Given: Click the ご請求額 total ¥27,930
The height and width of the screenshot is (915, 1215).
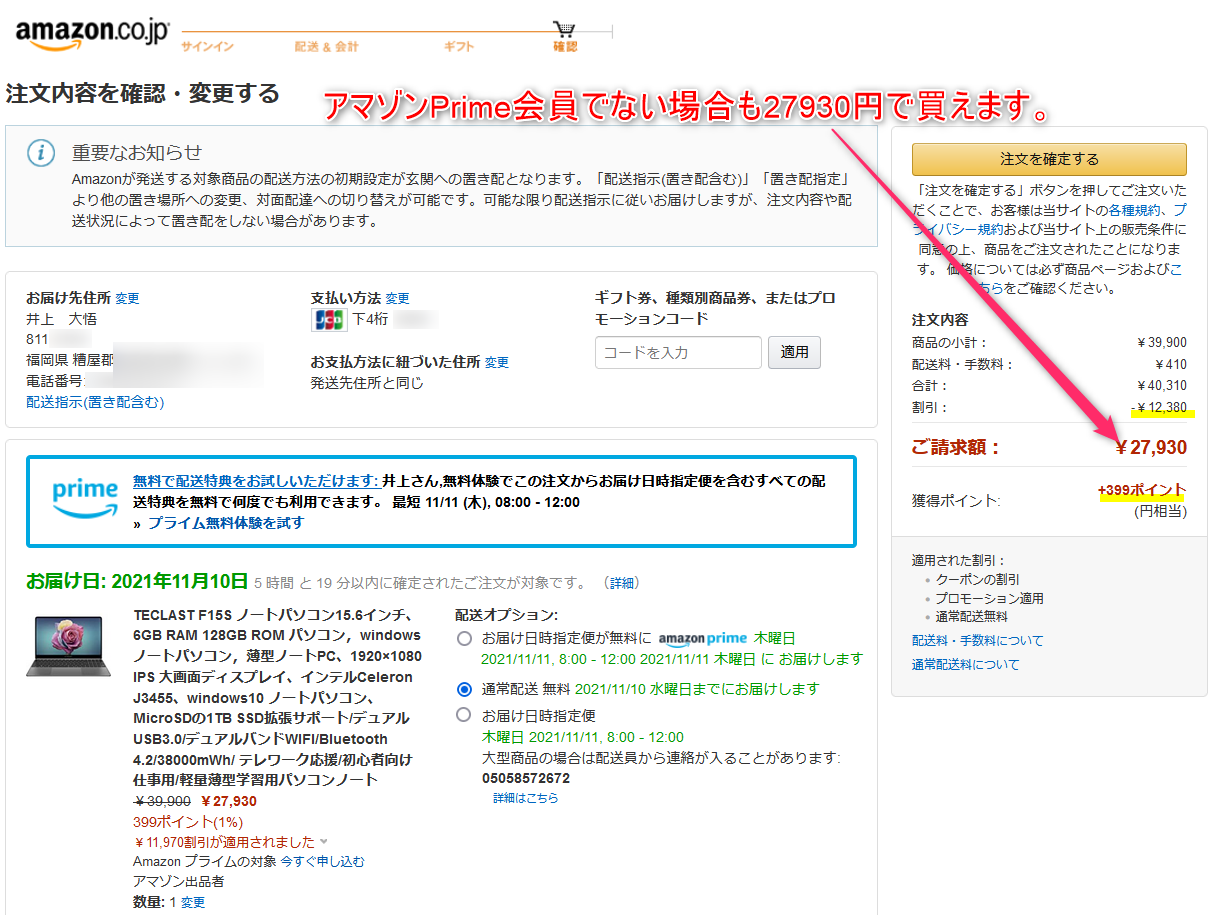Looking at the screenshot, I should click(1151, 447).
